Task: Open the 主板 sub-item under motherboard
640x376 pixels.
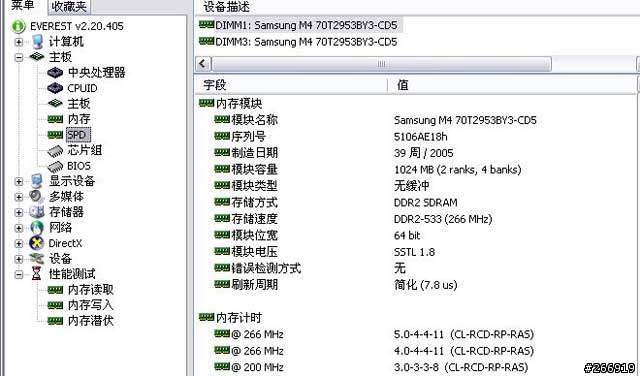Action: 78,104
